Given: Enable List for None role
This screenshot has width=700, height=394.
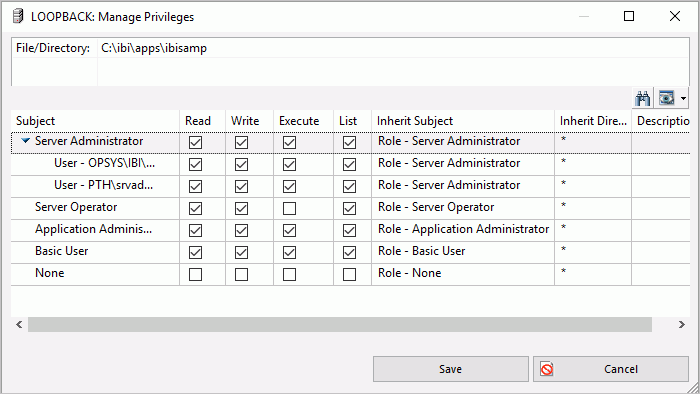Looking at the screenshot, I should pos(349,274).
